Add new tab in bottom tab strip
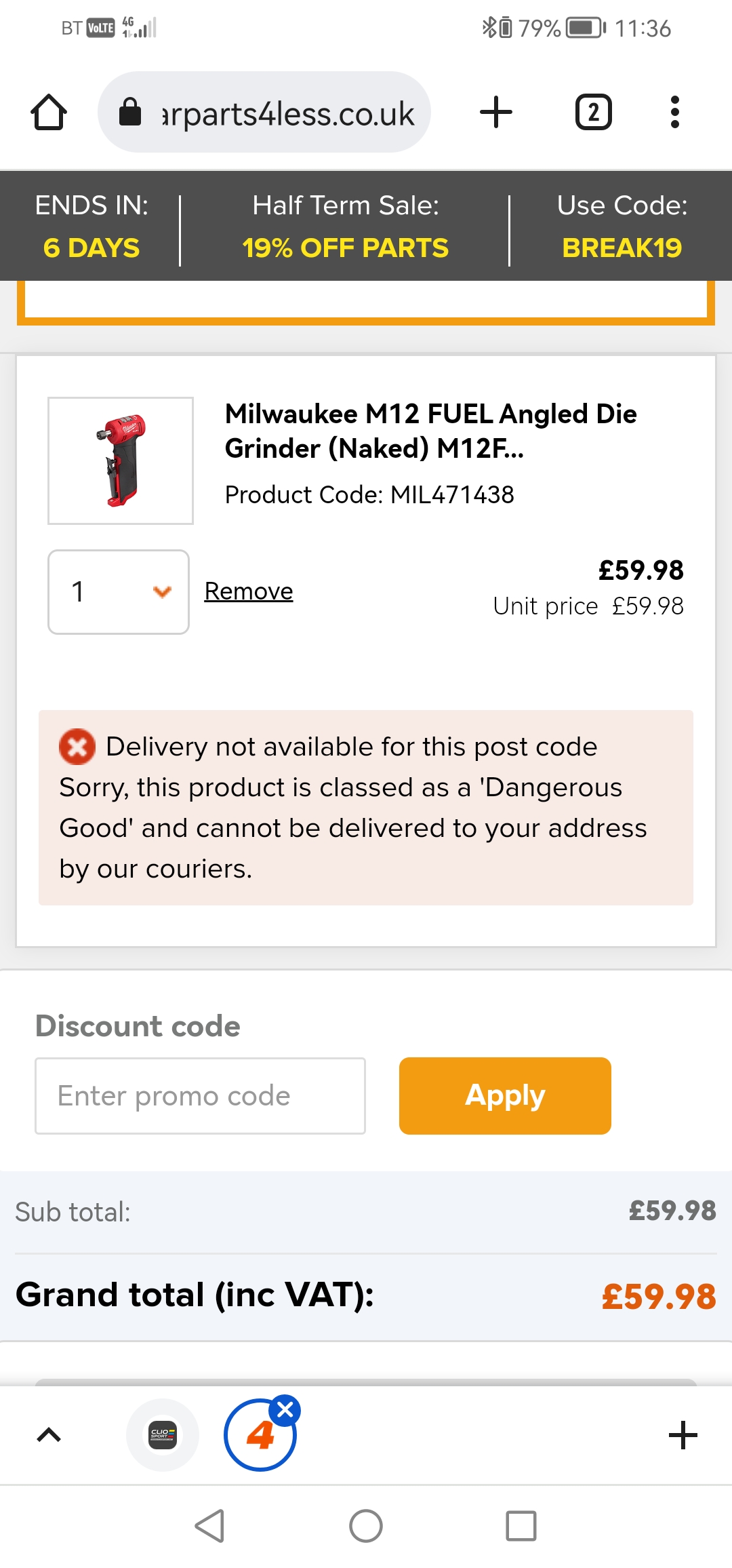The image size is (732, 1568). 683,1435
